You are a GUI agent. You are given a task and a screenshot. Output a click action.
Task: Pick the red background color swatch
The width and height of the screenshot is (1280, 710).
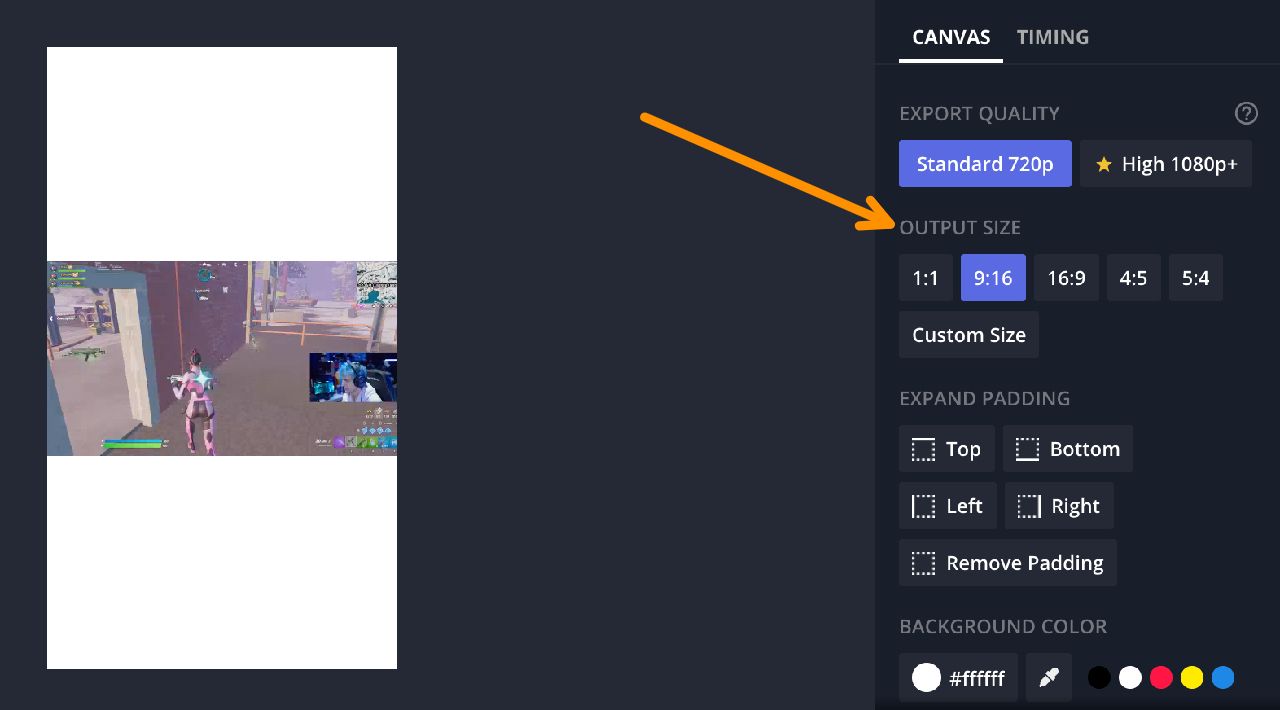pos(1161,678)
